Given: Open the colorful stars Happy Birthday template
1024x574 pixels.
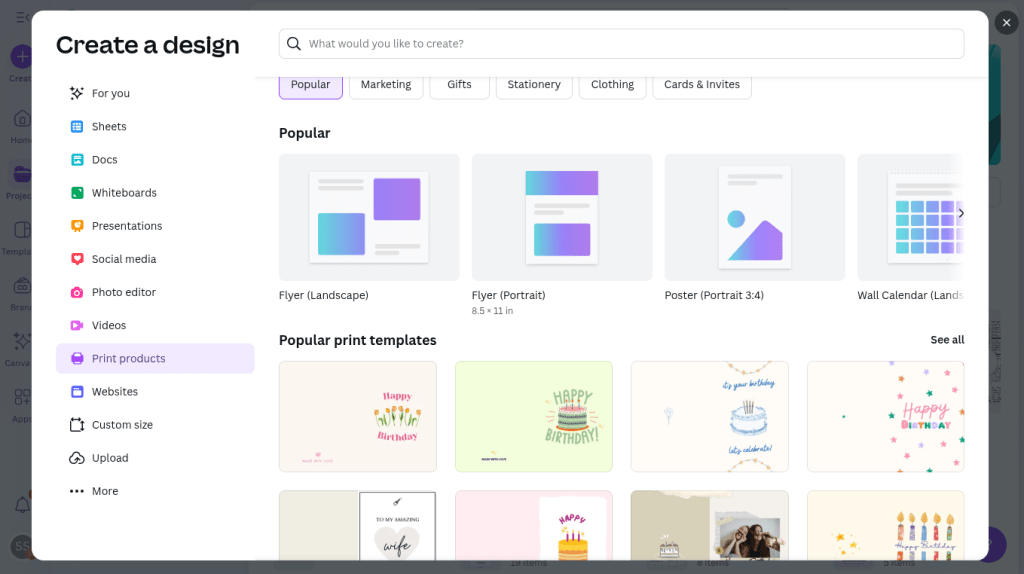Looking at the screenshot, I should point(886,417).
